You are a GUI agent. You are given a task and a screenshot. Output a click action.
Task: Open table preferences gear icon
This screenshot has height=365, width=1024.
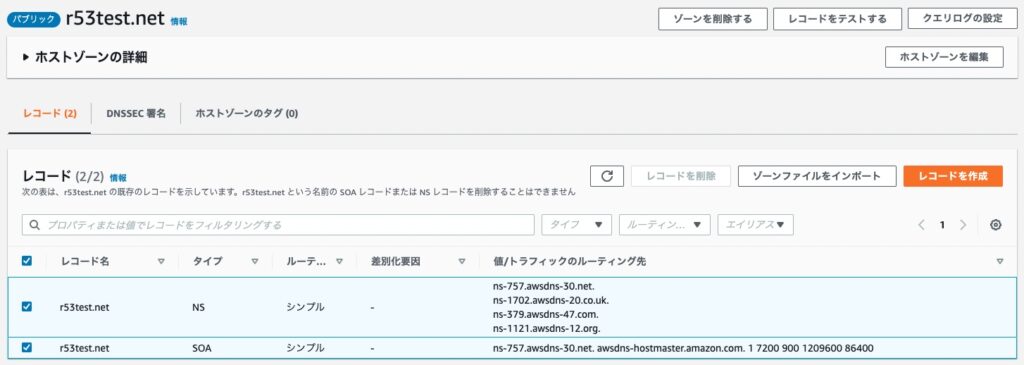pos(995,225)
